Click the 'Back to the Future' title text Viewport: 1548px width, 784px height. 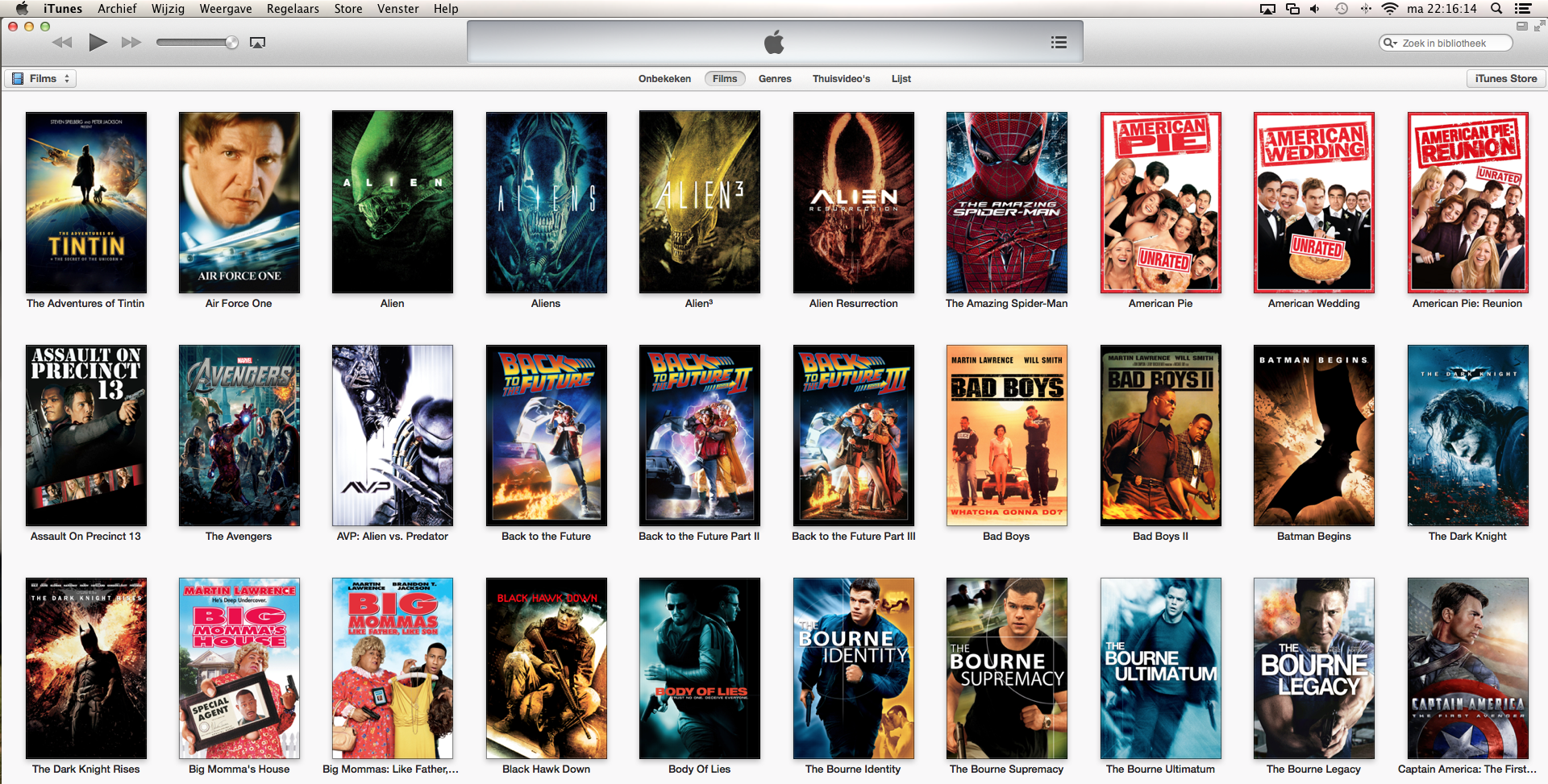546,537
